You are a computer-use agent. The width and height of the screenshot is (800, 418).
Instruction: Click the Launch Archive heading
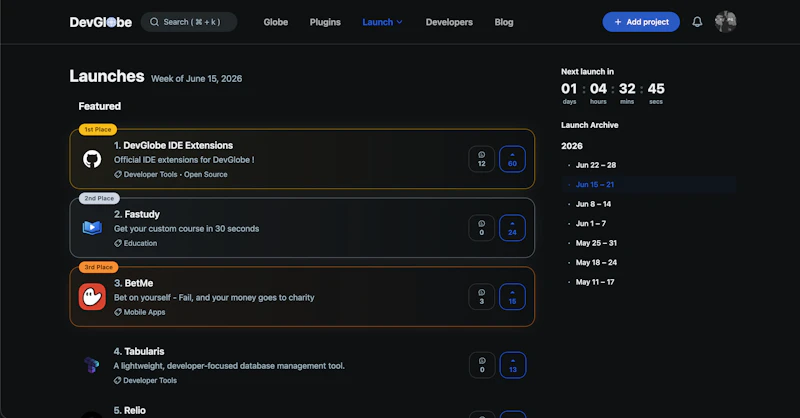pyautogui.click(x=590, y=125)
